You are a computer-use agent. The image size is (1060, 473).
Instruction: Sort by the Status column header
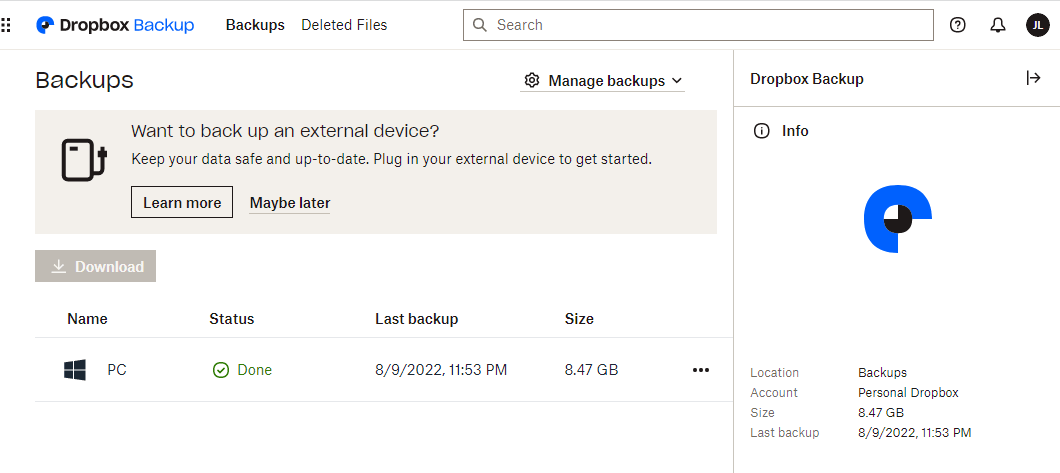[x=232, y=319]
